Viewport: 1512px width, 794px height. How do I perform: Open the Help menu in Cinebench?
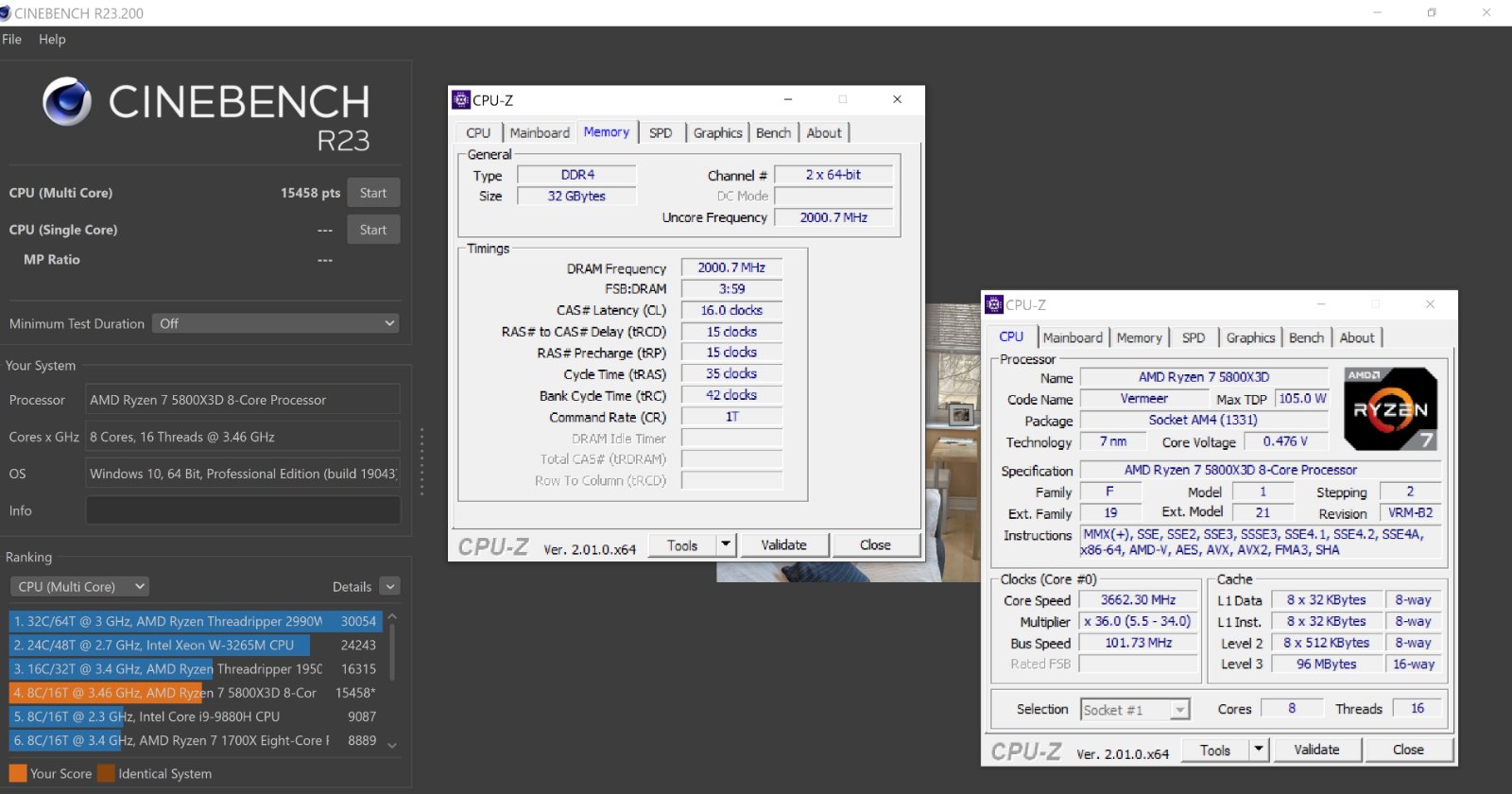(x=52, y=40)
